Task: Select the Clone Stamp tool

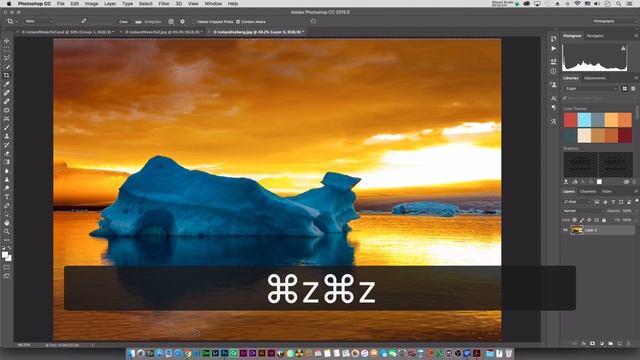Action: 7,136
